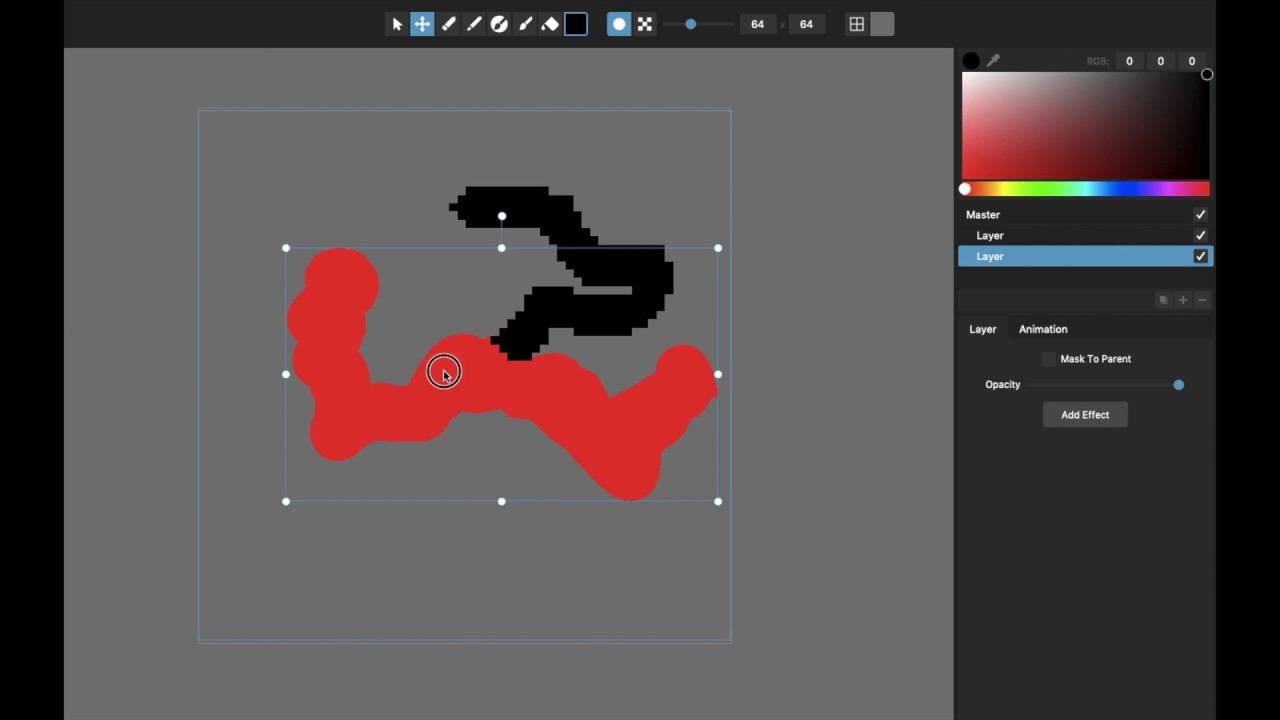The image size is (1280, 720).
Task: Click the black current-color circle in panel
Action: tap(971, 61)
